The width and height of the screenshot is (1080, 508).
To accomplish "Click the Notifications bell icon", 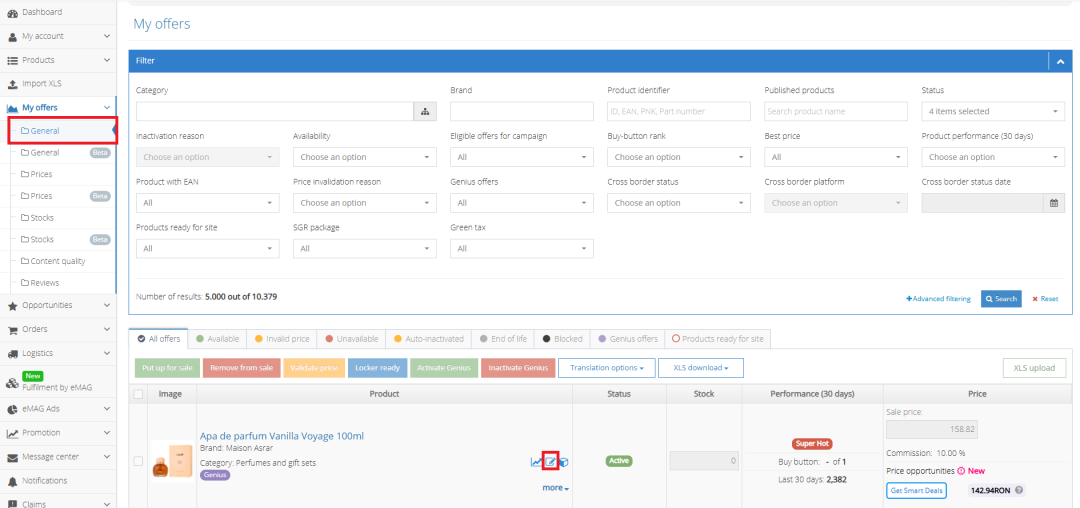I will [12, 481].
